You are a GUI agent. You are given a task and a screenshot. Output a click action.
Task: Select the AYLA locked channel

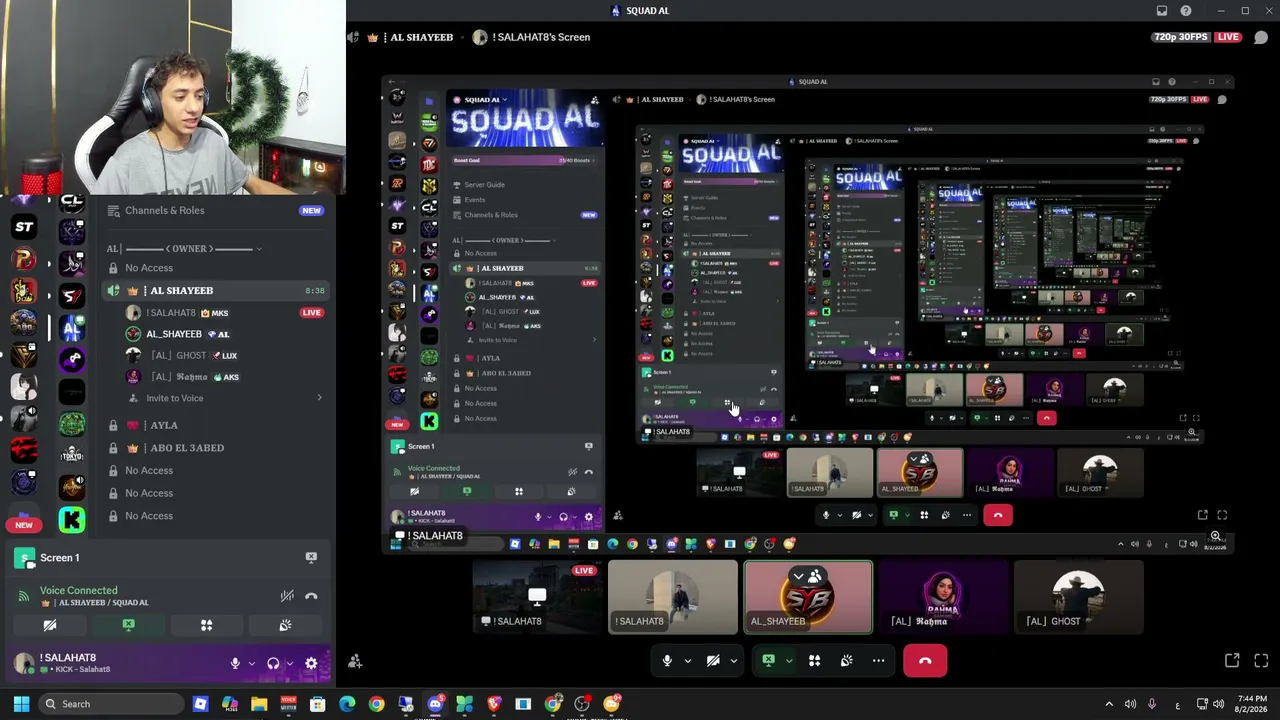[x=216, y=425]
